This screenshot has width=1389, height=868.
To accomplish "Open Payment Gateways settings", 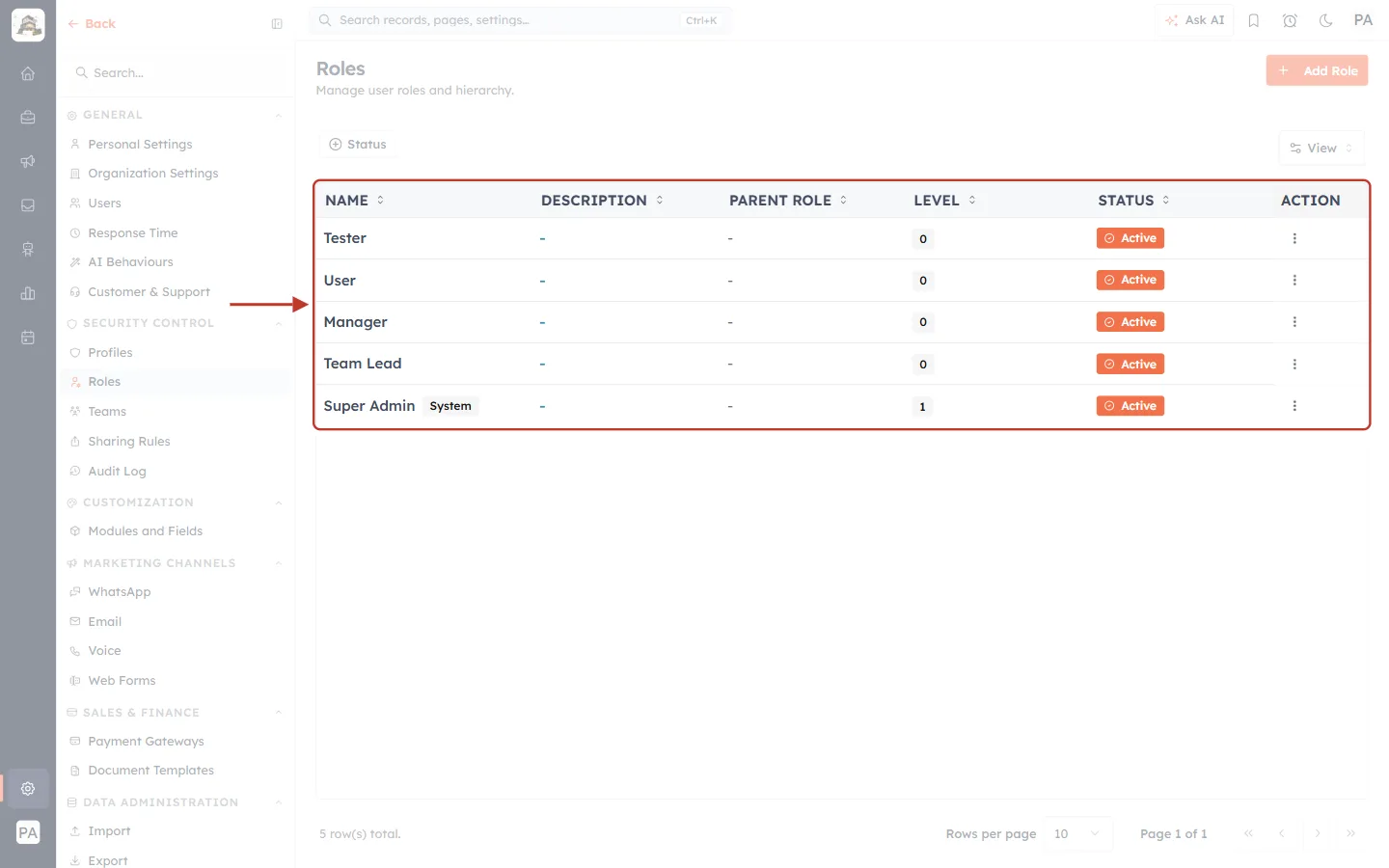I will point(146,742).
